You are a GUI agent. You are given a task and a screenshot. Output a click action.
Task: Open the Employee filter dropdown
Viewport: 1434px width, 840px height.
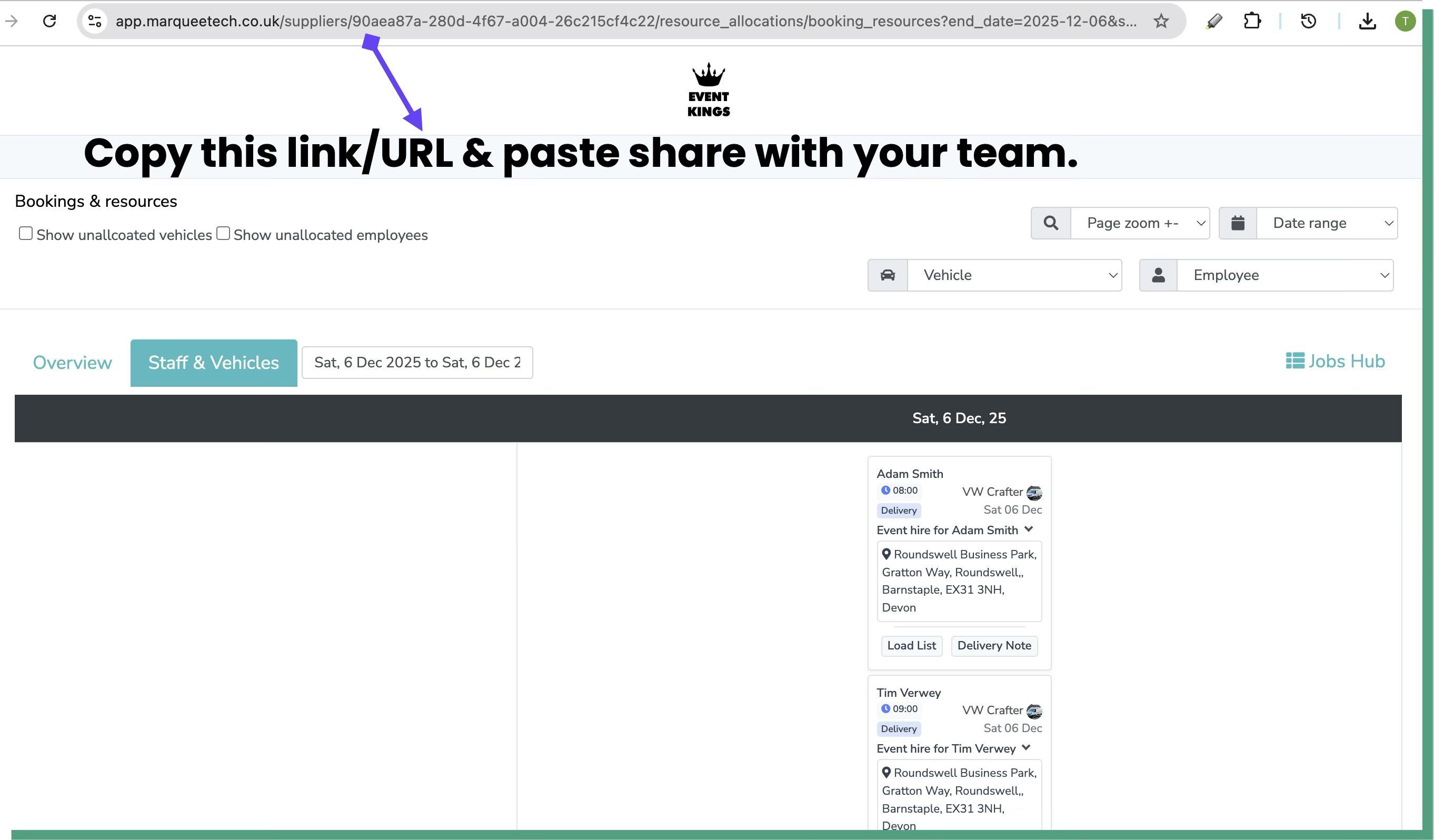pos(1285,275)
